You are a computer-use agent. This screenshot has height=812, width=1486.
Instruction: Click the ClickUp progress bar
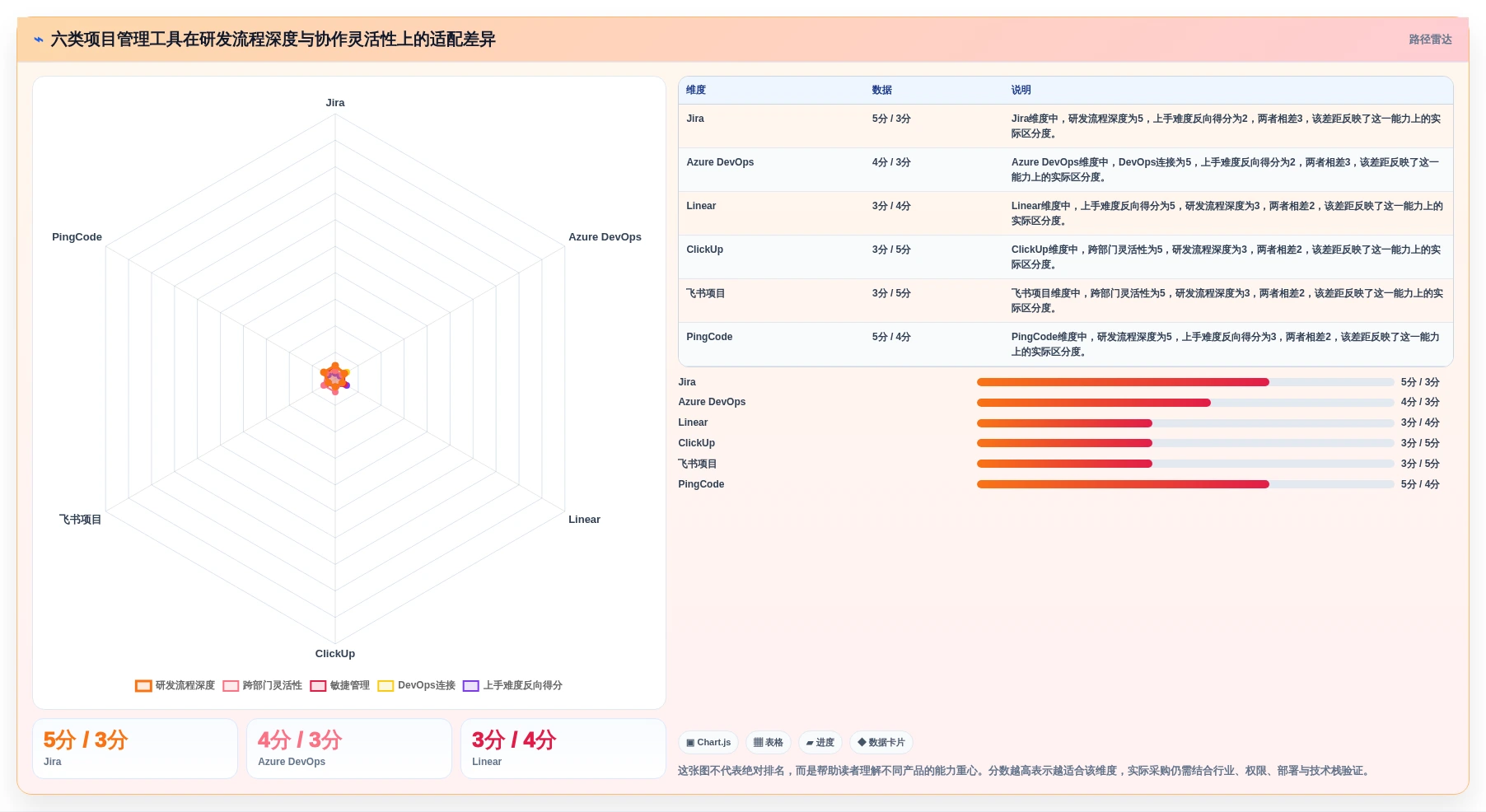[1185, 443]
